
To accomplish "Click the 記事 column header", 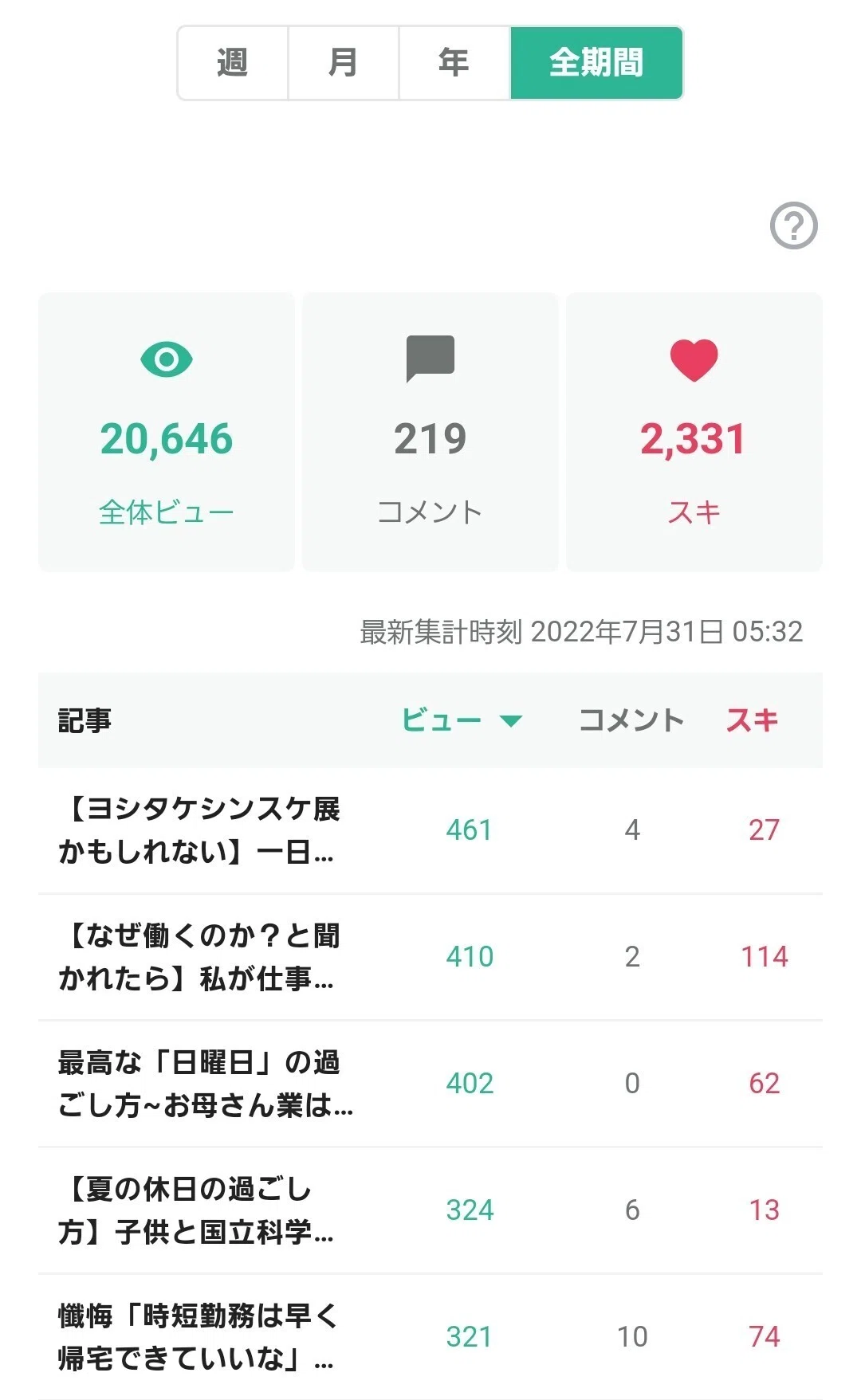I will (85, 720).
